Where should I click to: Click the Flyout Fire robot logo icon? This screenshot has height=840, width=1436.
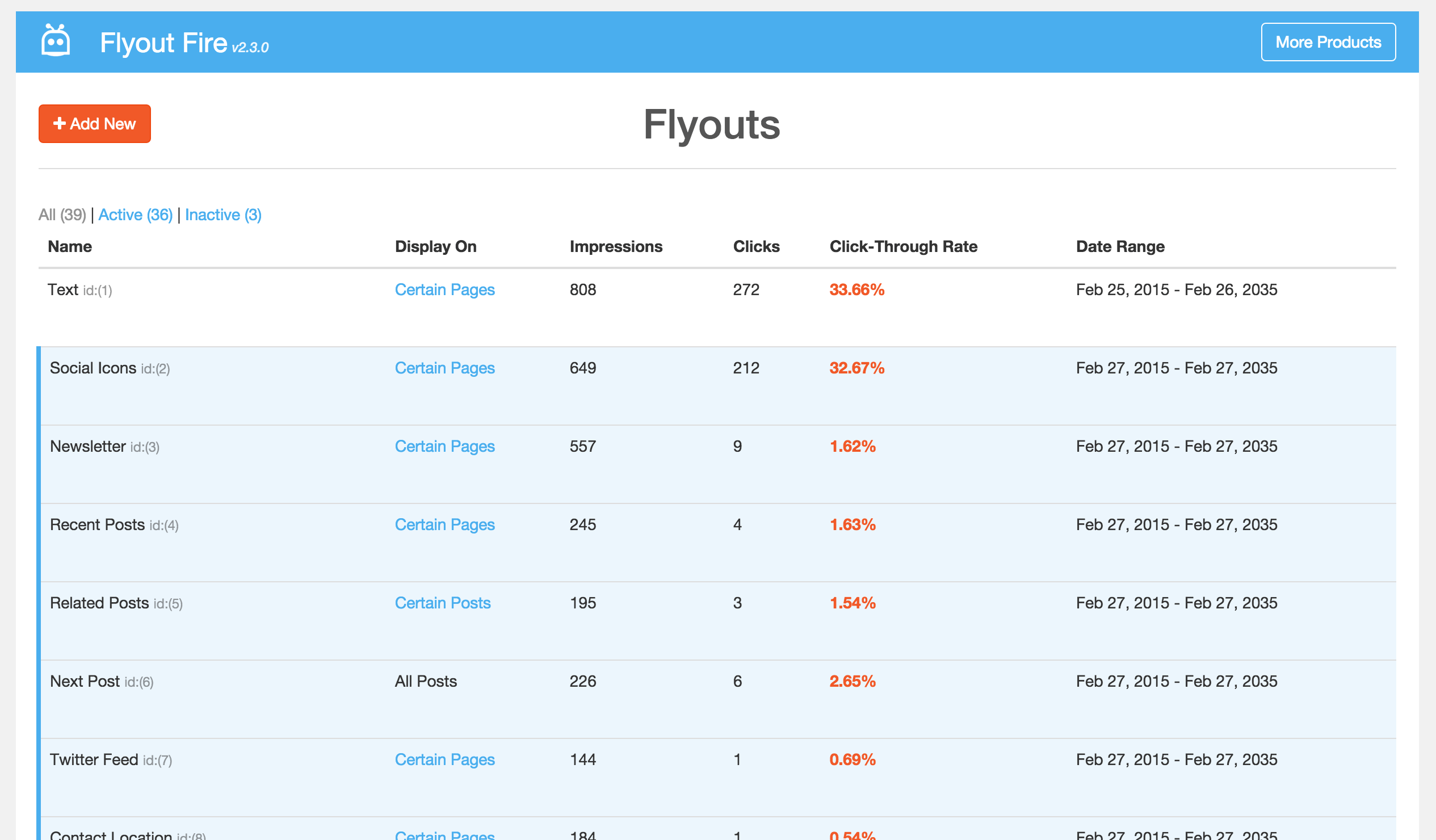55,41
